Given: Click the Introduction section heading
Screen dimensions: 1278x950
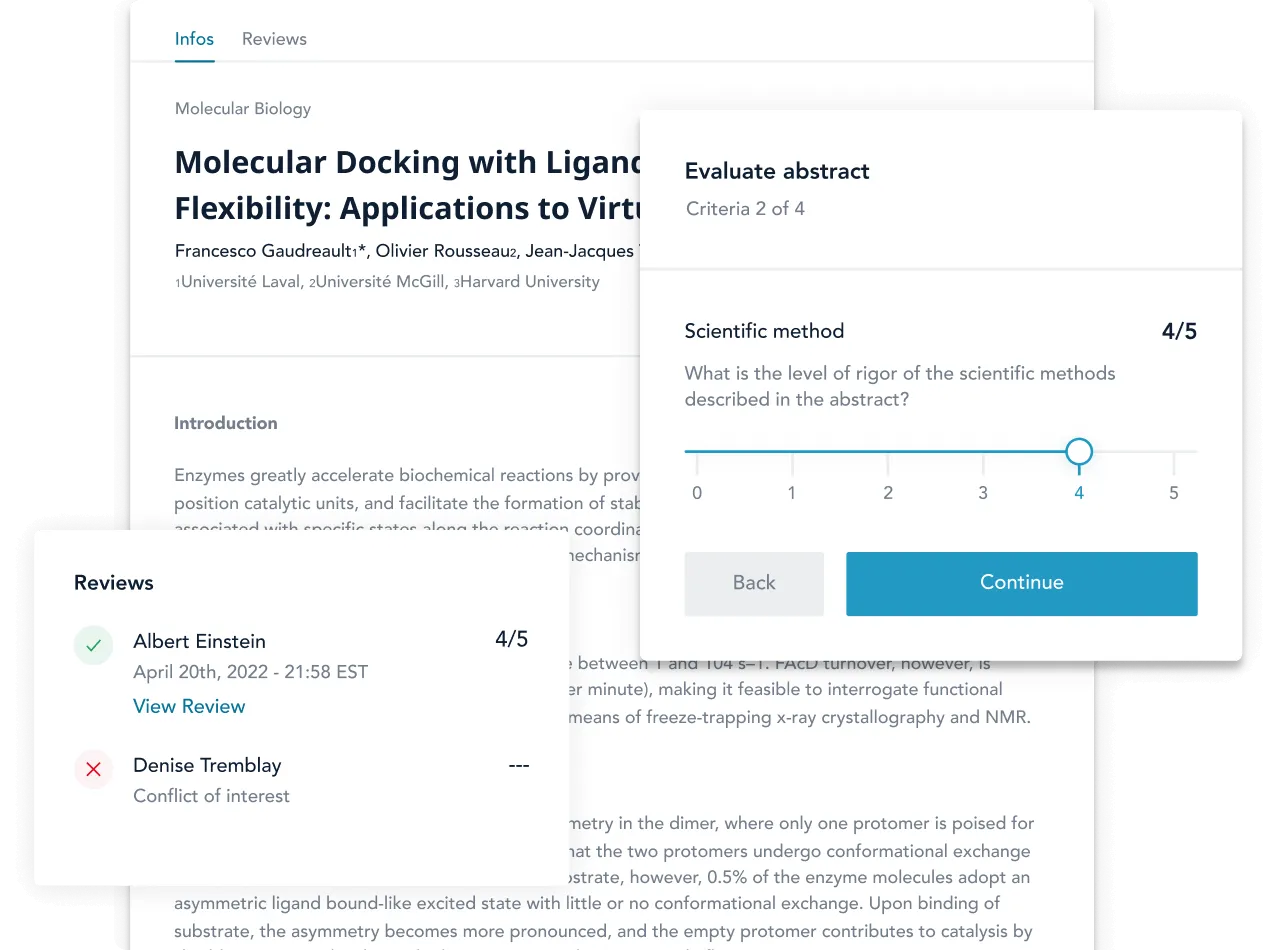Looking at the screenshot, I should pos(226,423).
